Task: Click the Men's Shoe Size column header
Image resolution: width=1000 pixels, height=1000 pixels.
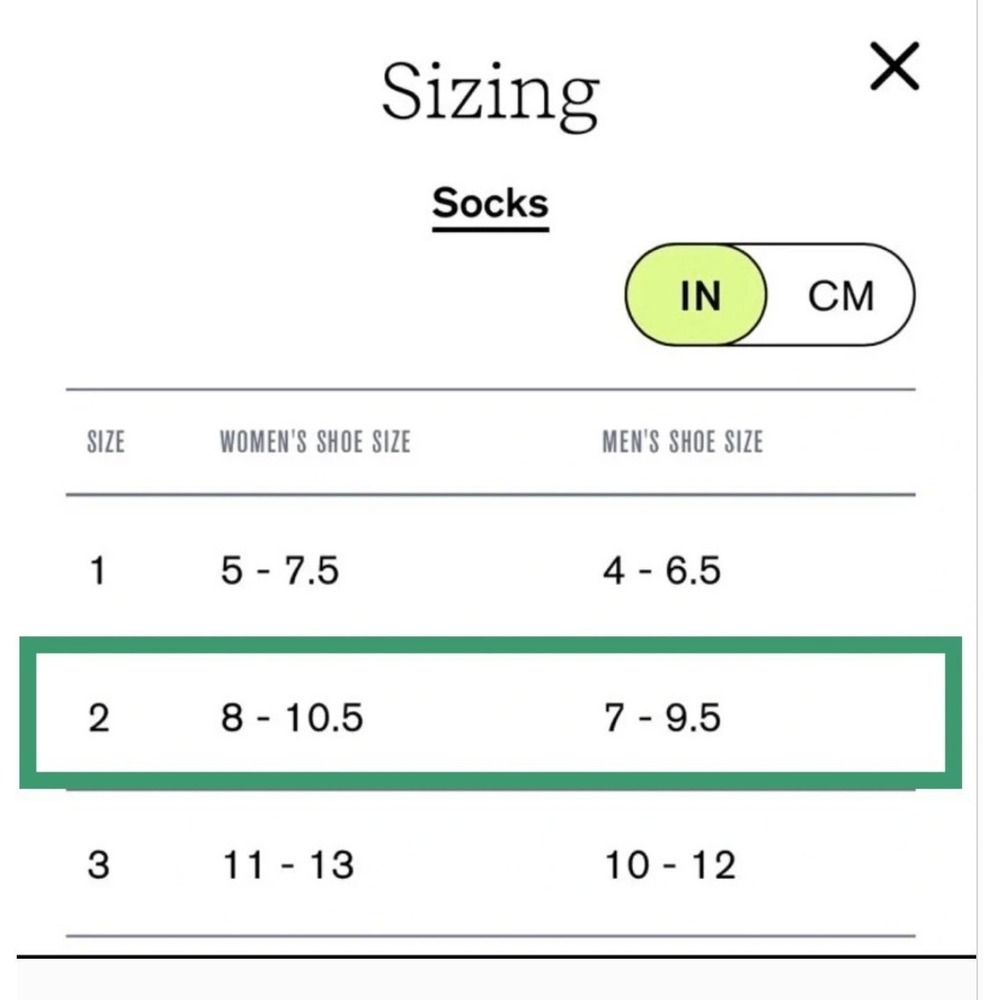Action: tap(682, 442)
